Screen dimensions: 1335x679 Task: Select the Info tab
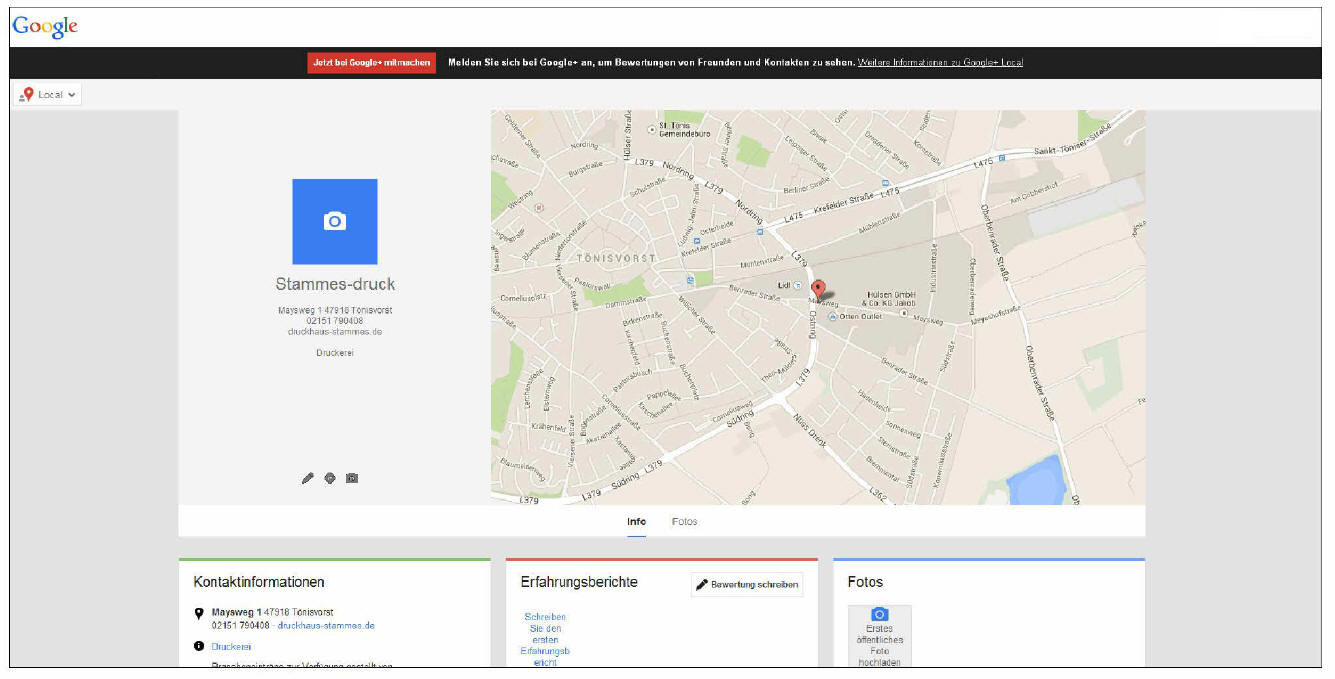636,522
